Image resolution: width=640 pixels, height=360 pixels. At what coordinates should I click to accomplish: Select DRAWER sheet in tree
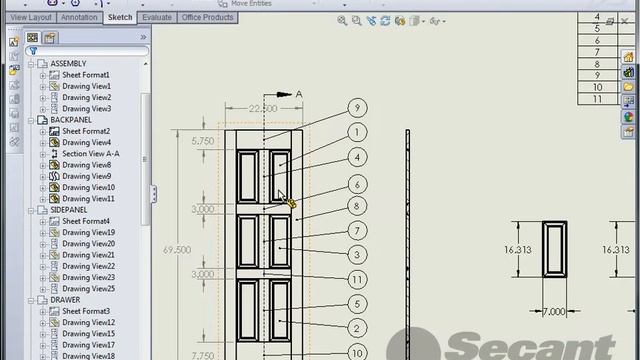point(65,300)
